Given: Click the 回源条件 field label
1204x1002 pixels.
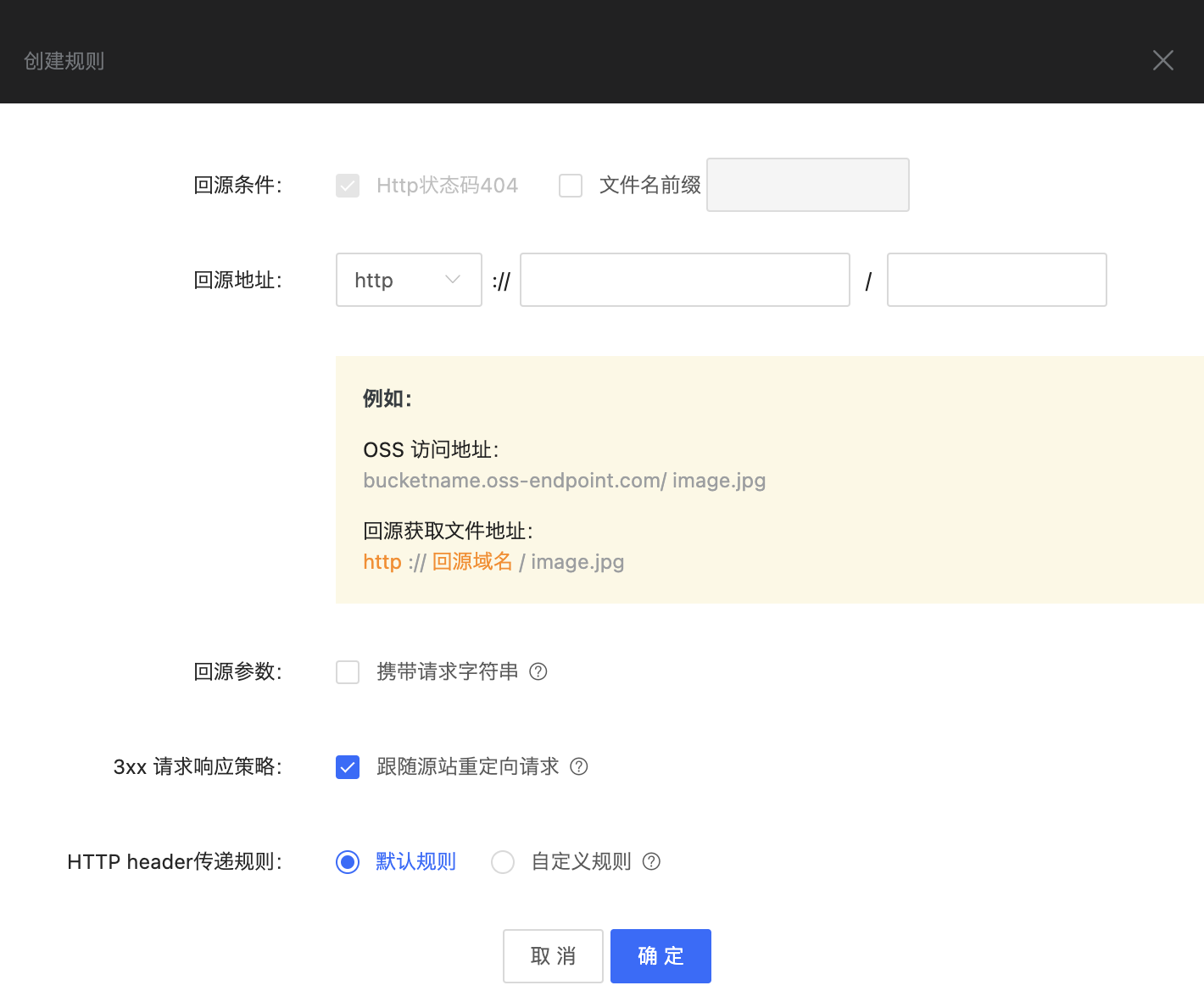Looking at the screenshot, I should point(237,185).
